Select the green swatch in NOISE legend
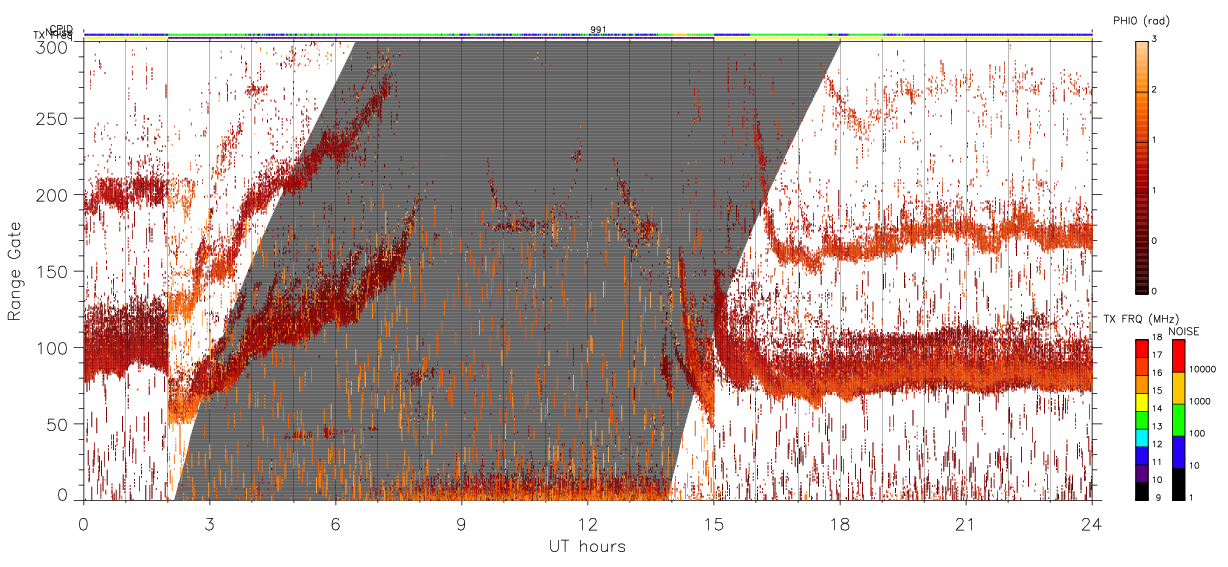 pos(1177,420)
